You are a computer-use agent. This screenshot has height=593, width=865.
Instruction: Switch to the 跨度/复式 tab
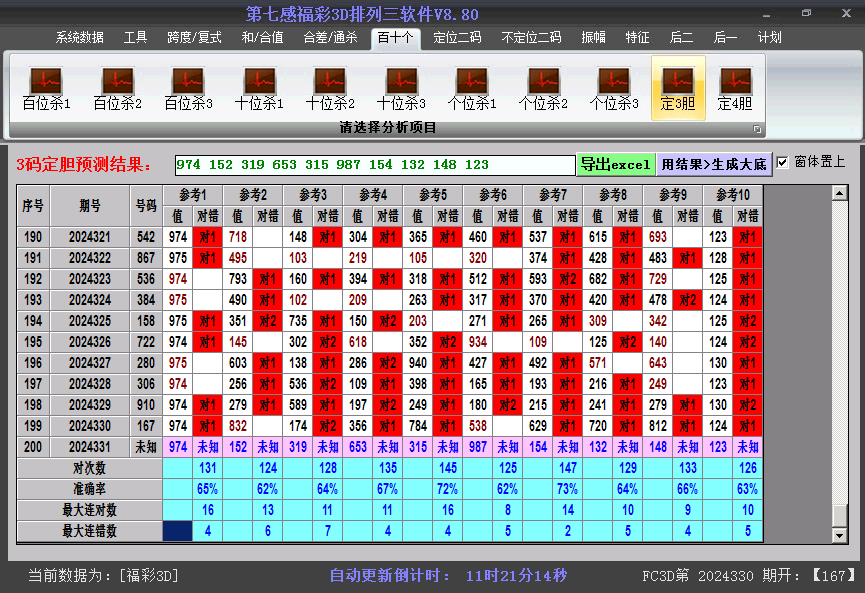[x=194, y=38]
